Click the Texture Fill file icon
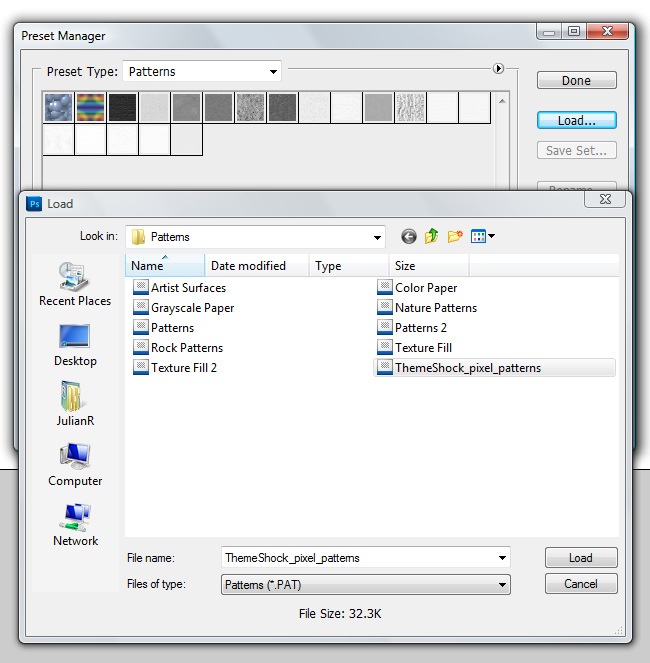This screenshot has height=663, width=650. pyautogui.click(x=384, y=347)
